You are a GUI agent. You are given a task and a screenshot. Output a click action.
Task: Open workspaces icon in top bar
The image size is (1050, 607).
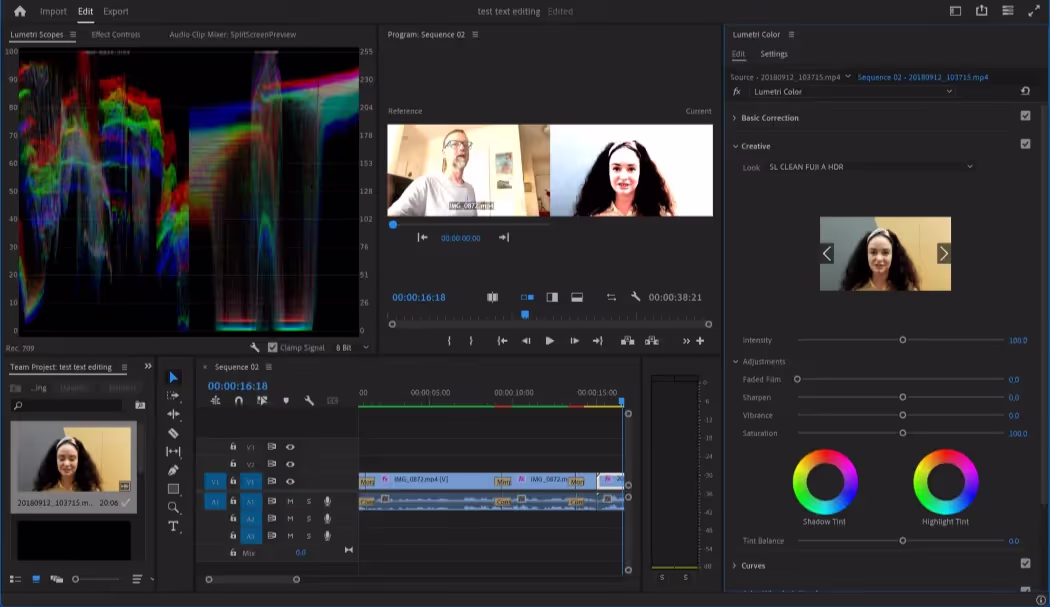tap(956, 11)
